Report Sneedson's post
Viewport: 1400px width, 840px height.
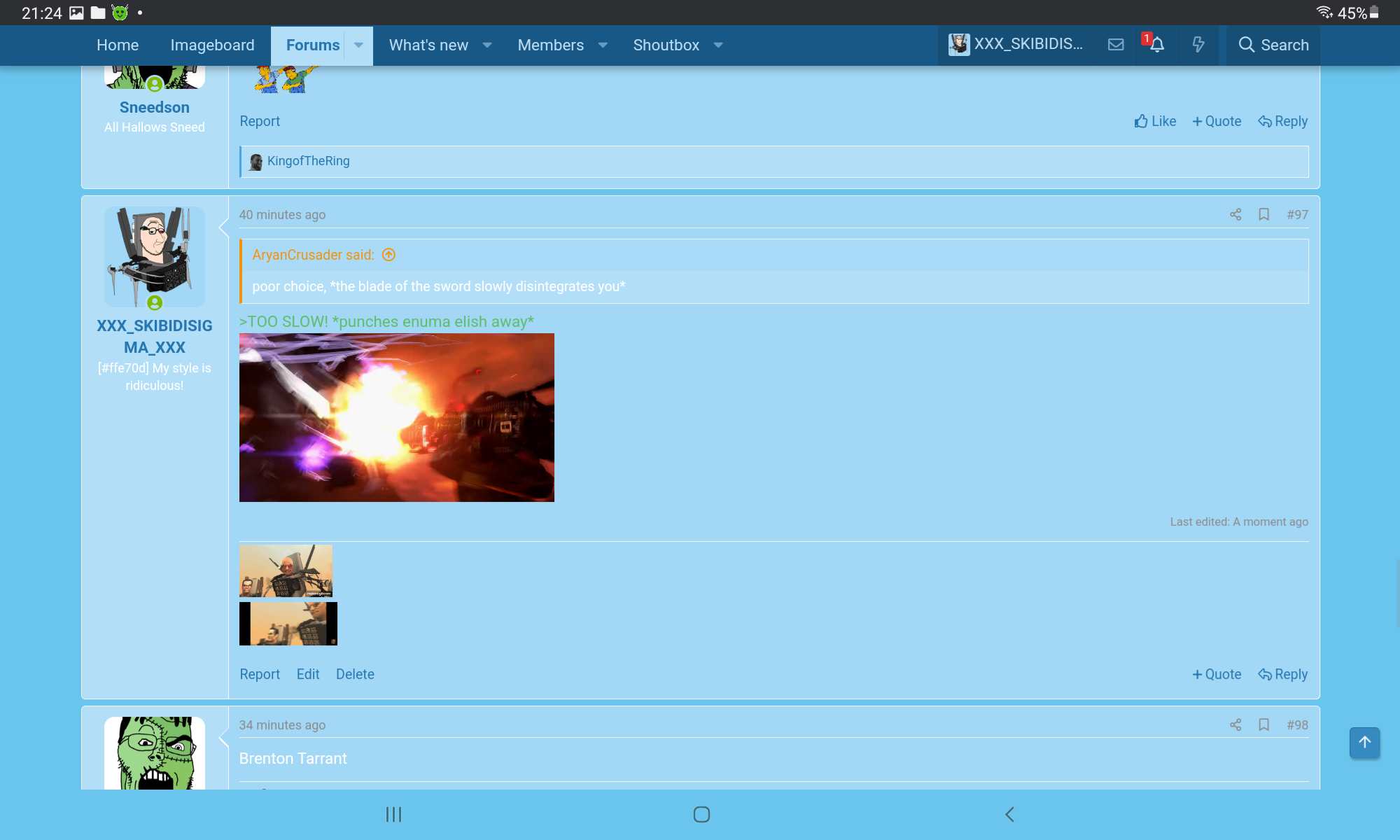(260, 121)
